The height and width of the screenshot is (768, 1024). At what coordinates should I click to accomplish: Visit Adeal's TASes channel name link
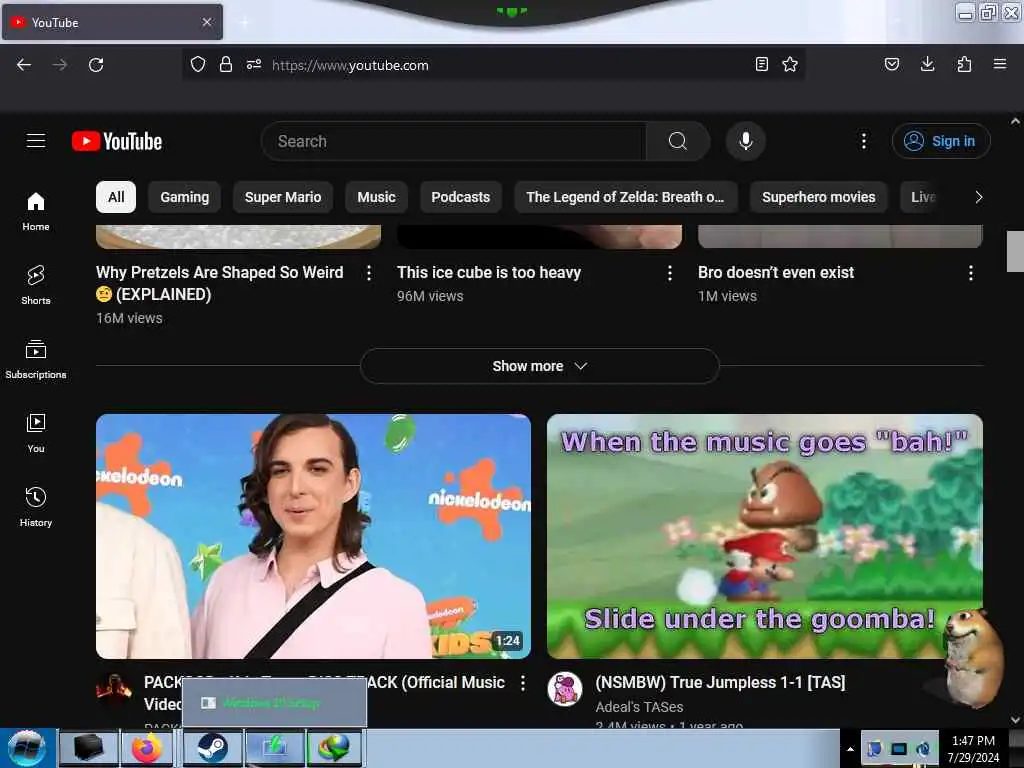[639, 707]
